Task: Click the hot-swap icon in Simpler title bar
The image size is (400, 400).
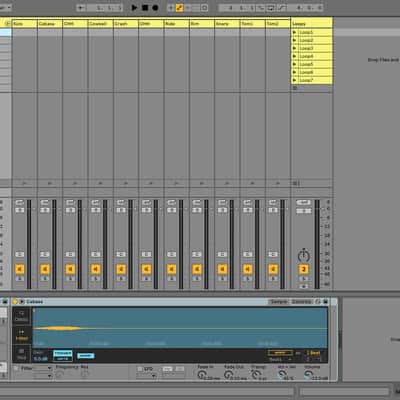Action: click(318, 302)
